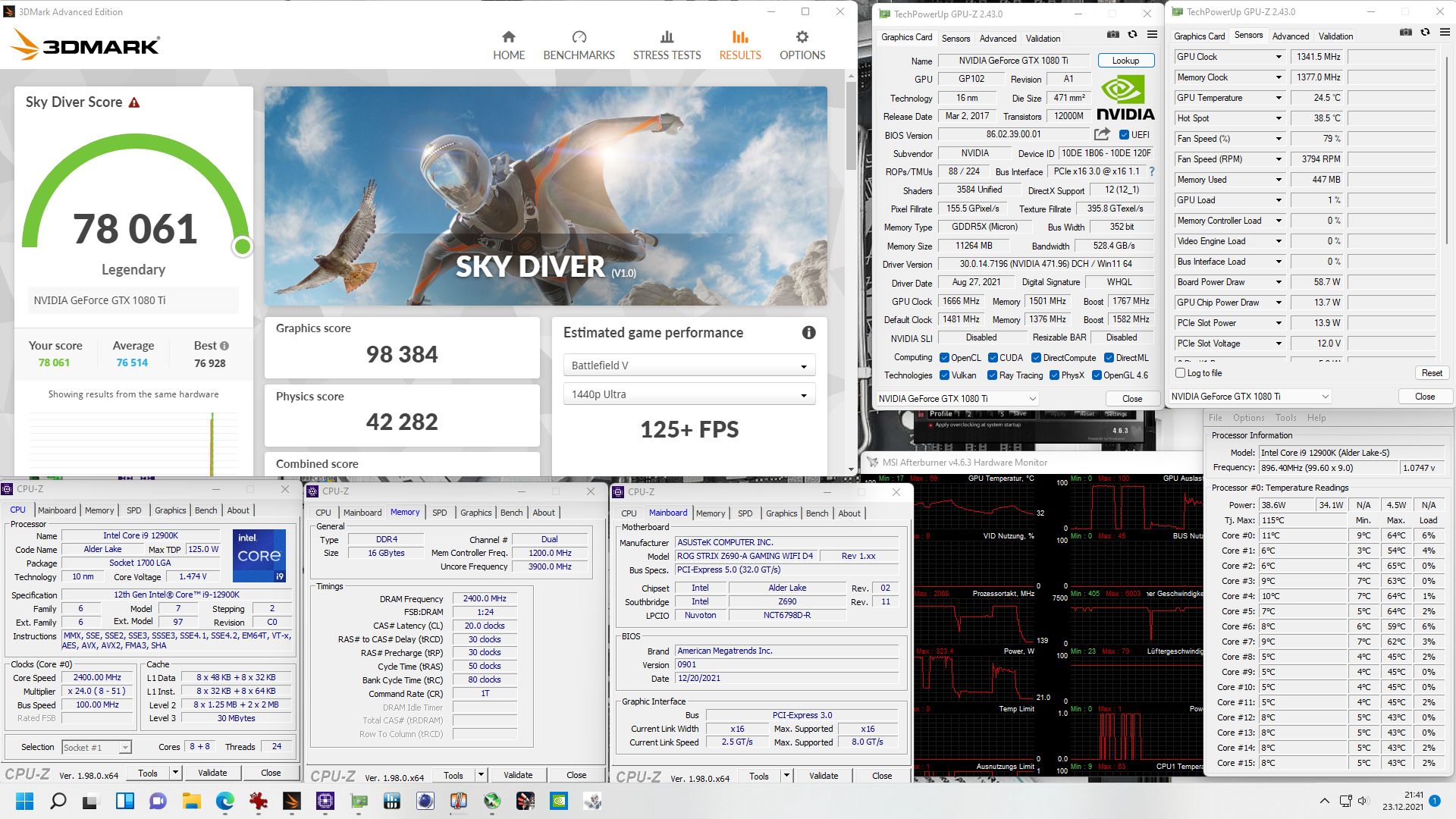Click the Lookup button in GPU-Z
This screenshot has height=819, width=1456.
coord(1125,61)
